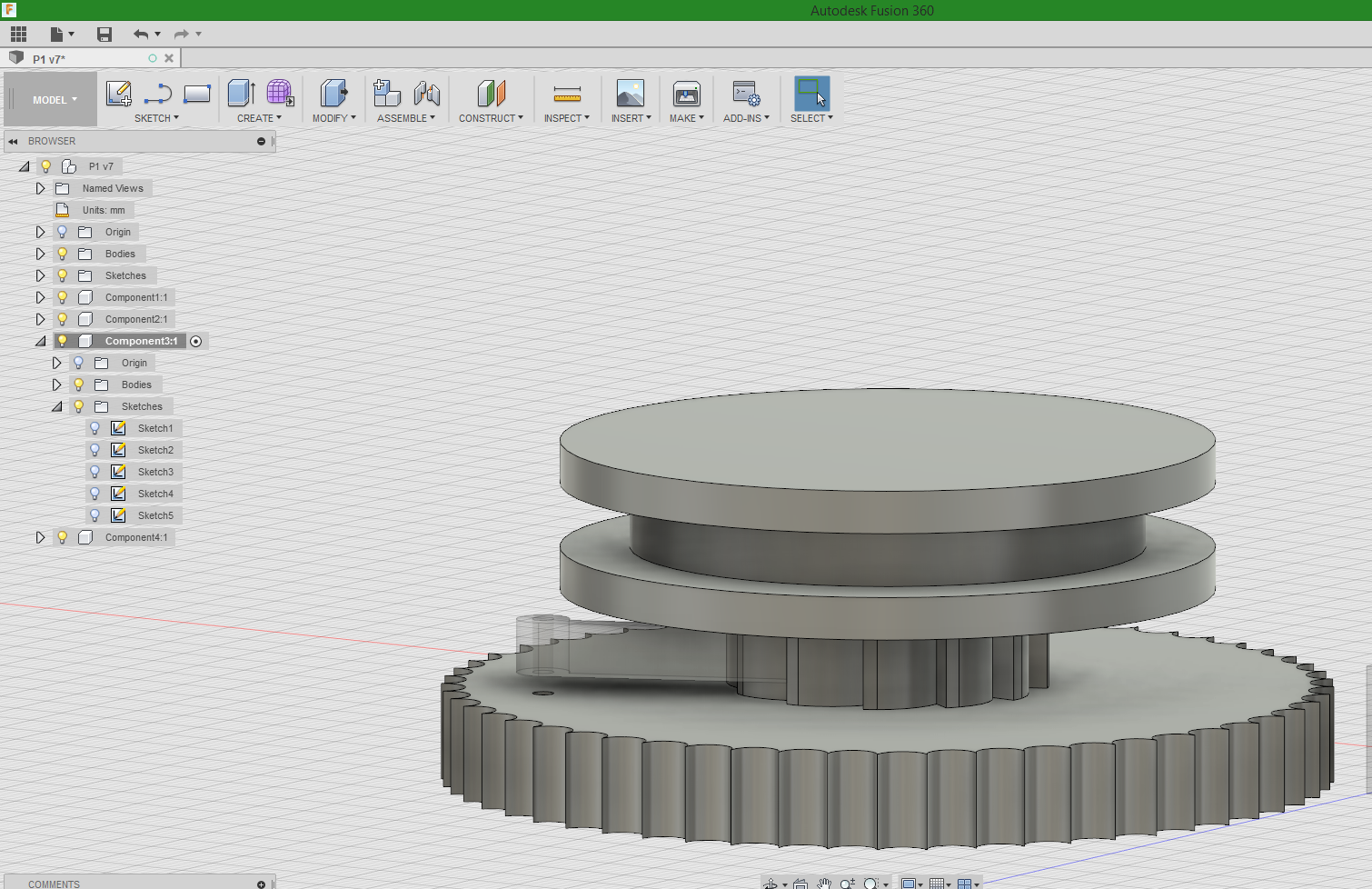Collapse the browser panel with double arrows
This screenshot has width=1372, height=889.
coord(13,141)
